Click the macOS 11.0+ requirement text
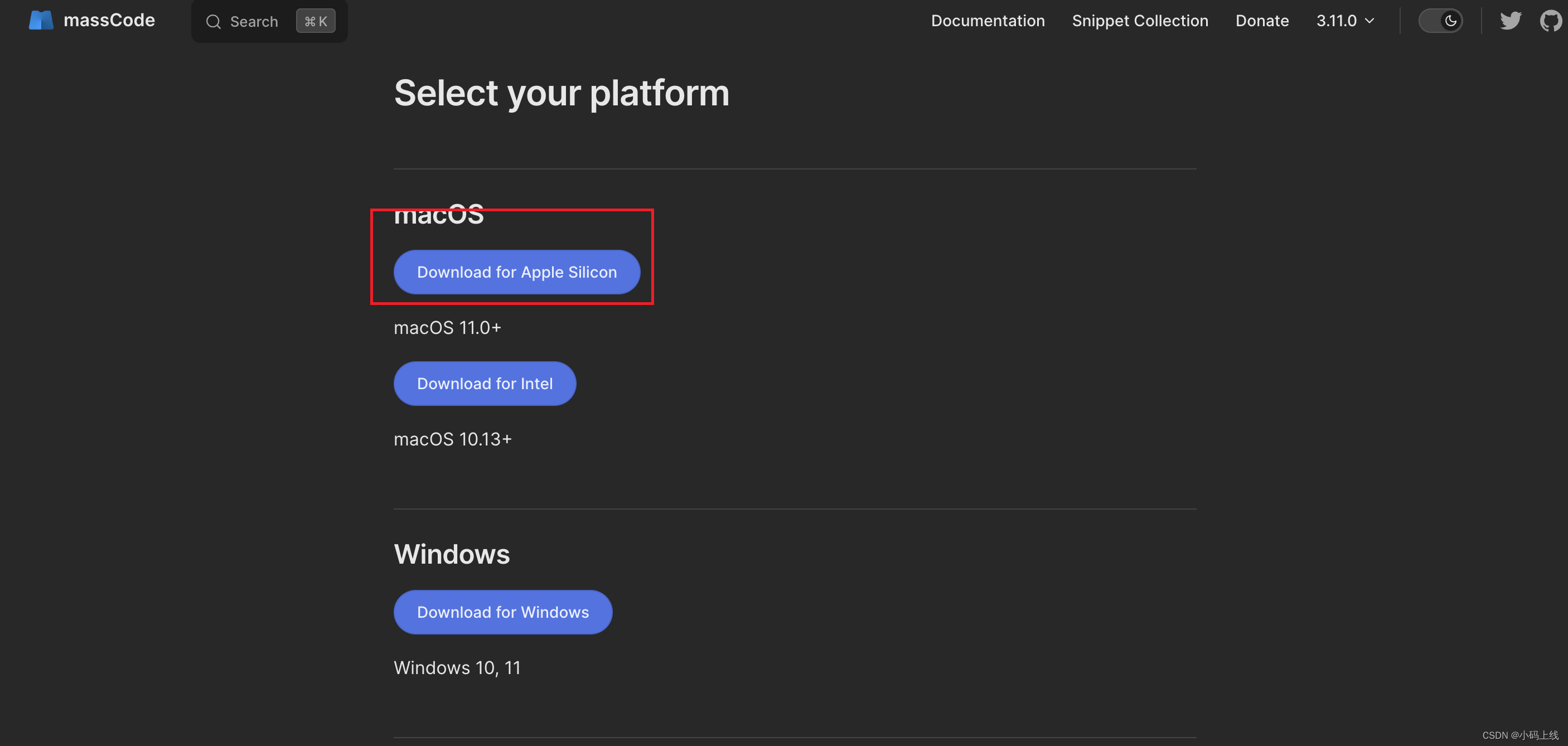 [x=447, y=327]
